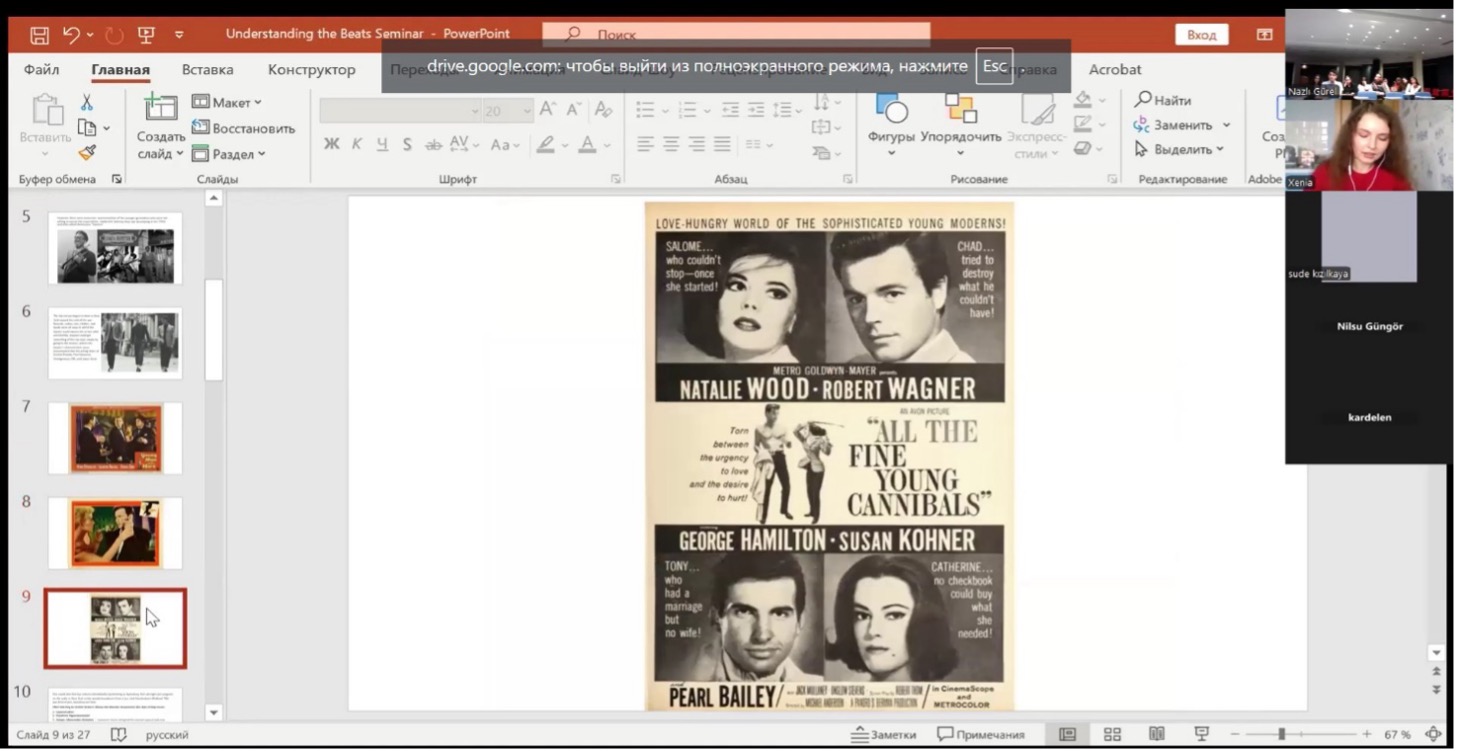Viewport: 1457px width, 751px height.
Task: Select slide 7 thumbnail
Action: coord(115,438)
